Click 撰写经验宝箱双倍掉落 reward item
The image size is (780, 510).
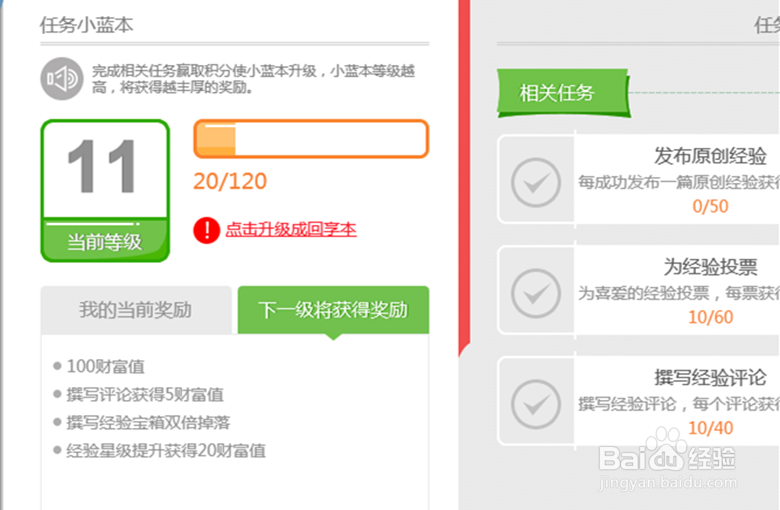point(148,423)
